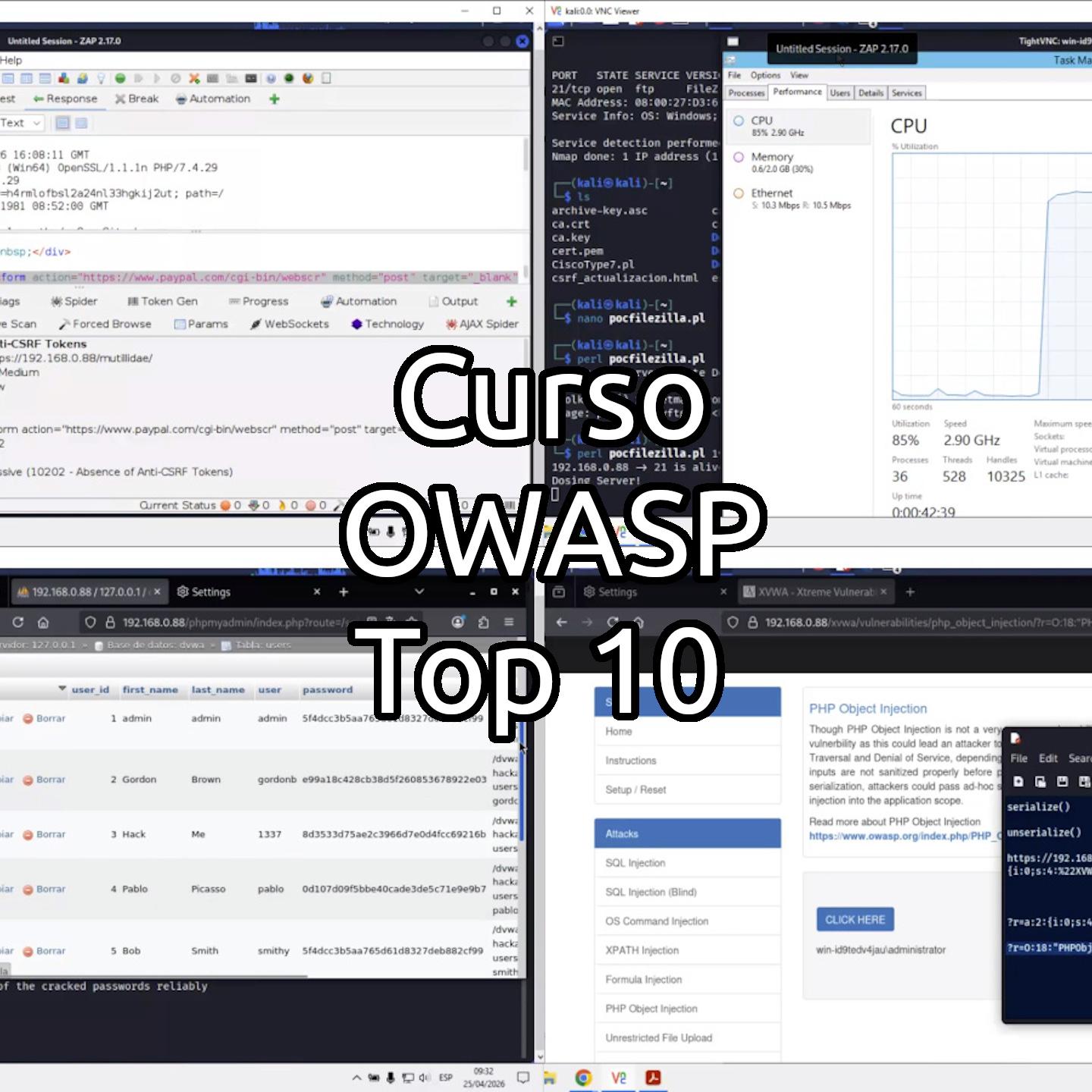This screenshot has width=1092, height=1092.
Task: Open SQL Injection in the Attacks list
Action: tap(688, 863)
